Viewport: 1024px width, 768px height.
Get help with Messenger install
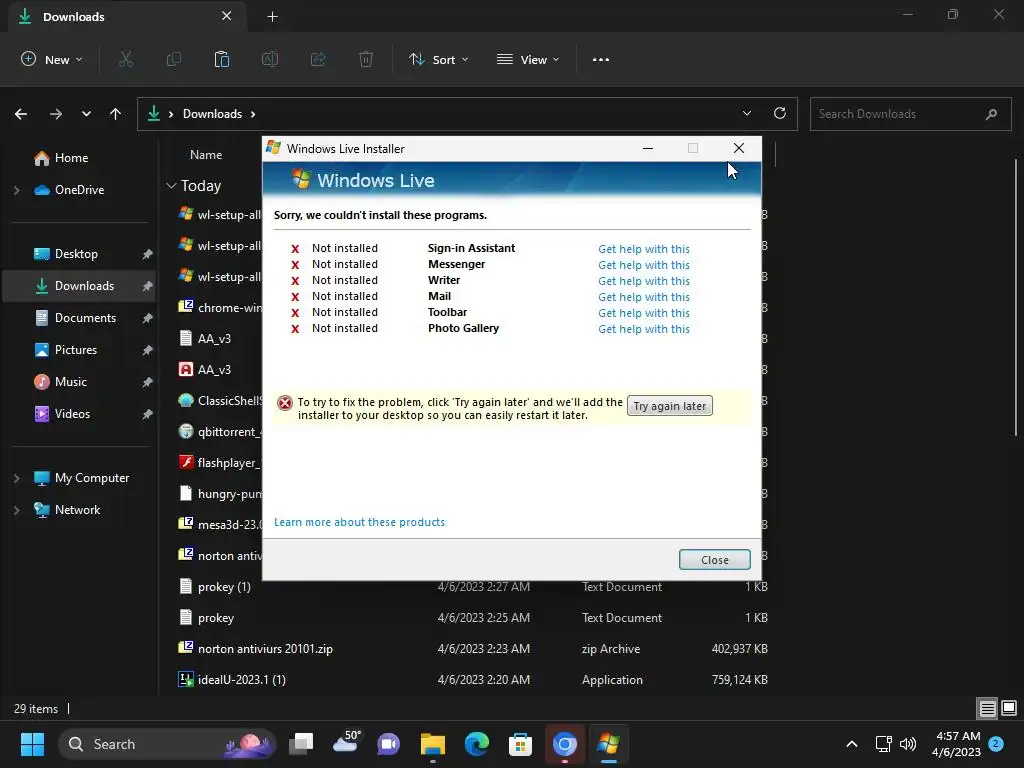(644, 265)
